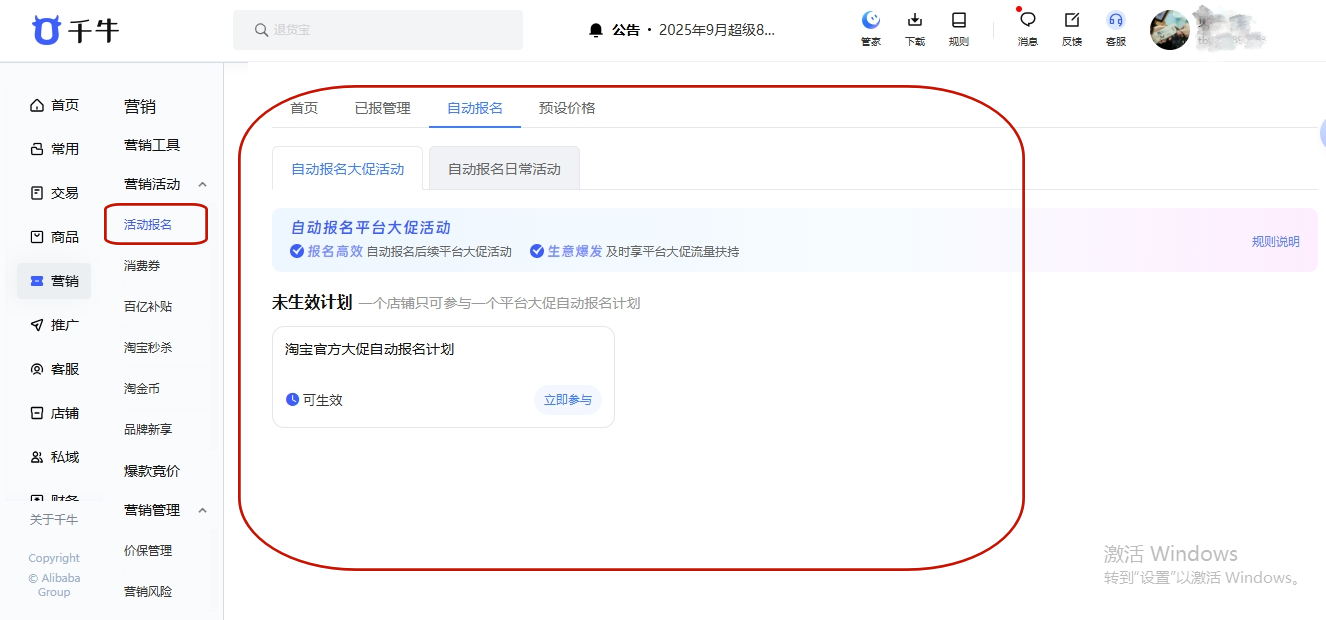Open 品牌新享 menu item
The width and height of the screenshot is (1326, 620).
(148, 429)
